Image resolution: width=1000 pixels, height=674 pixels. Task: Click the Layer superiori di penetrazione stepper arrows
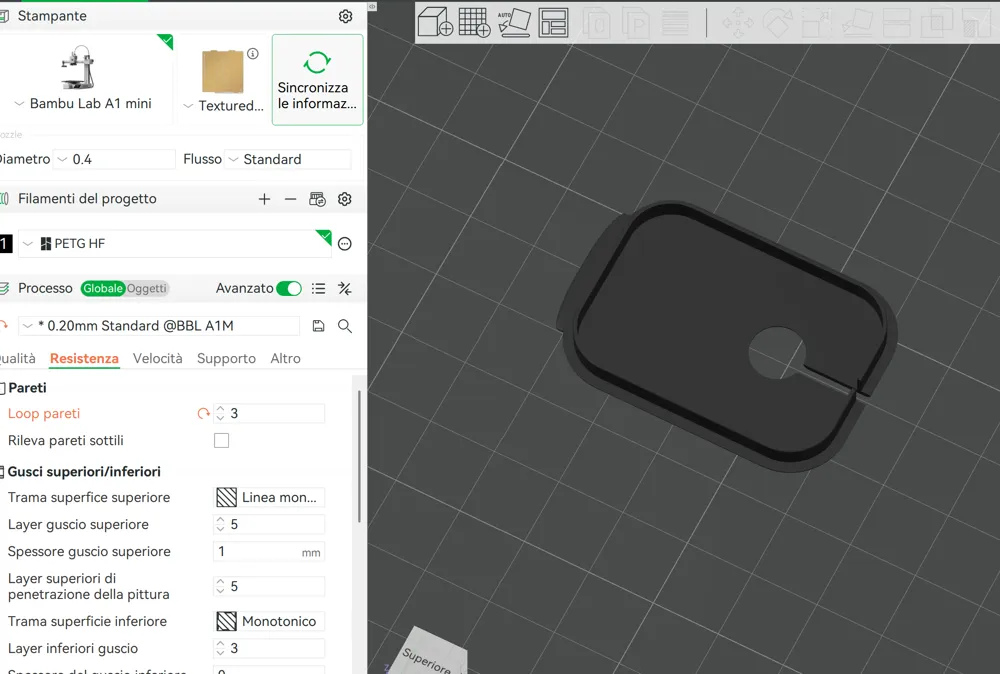click(x=220, y=586)
